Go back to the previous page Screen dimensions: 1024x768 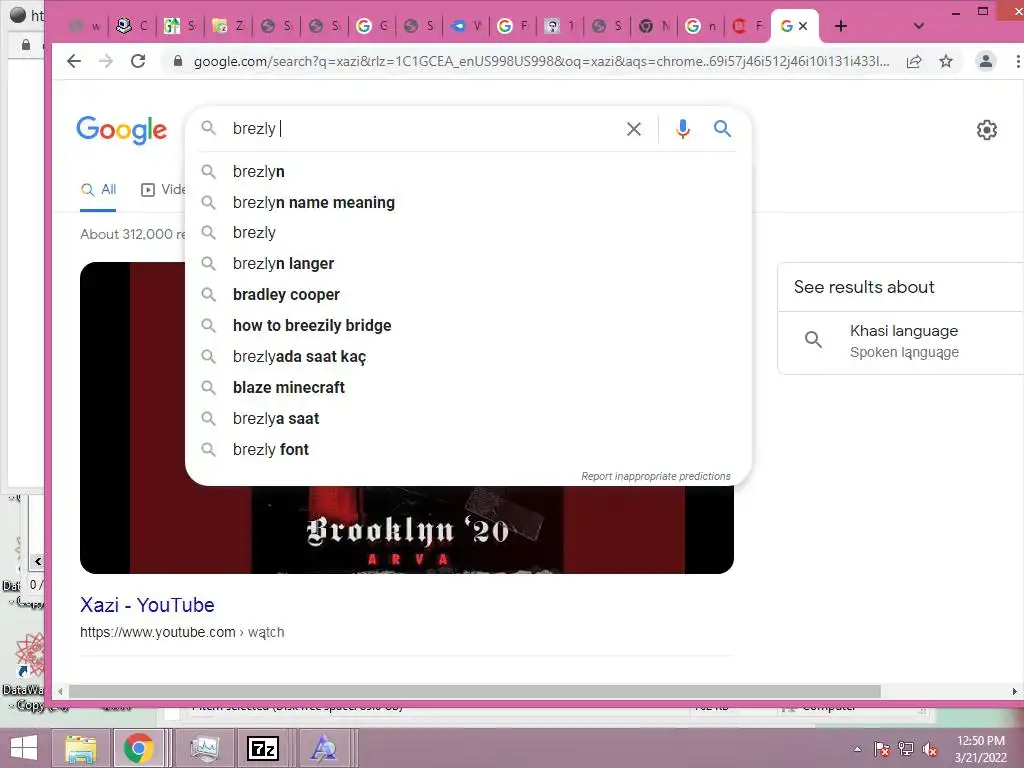tap(74, 61)
